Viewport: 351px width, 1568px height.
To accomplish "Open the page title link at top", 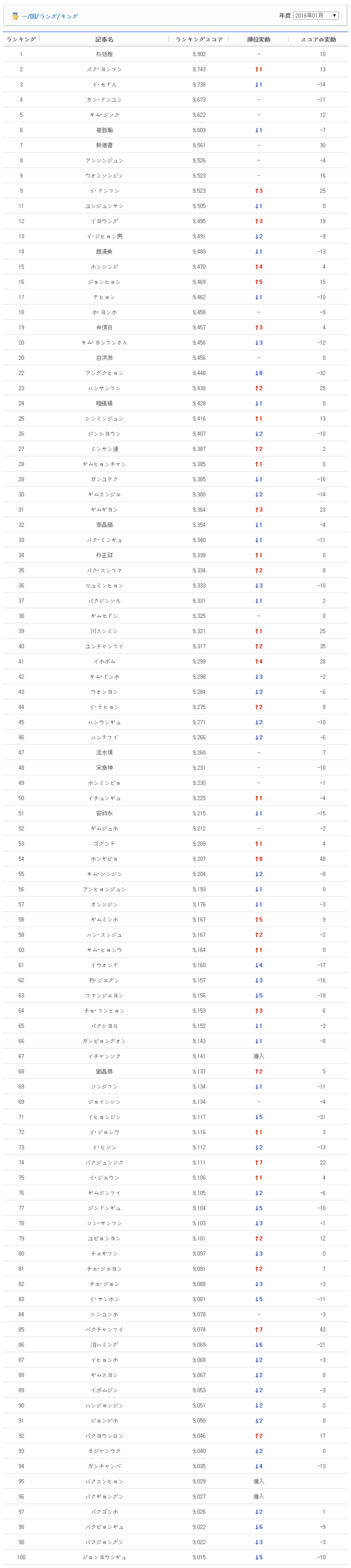I will [50, 16].
